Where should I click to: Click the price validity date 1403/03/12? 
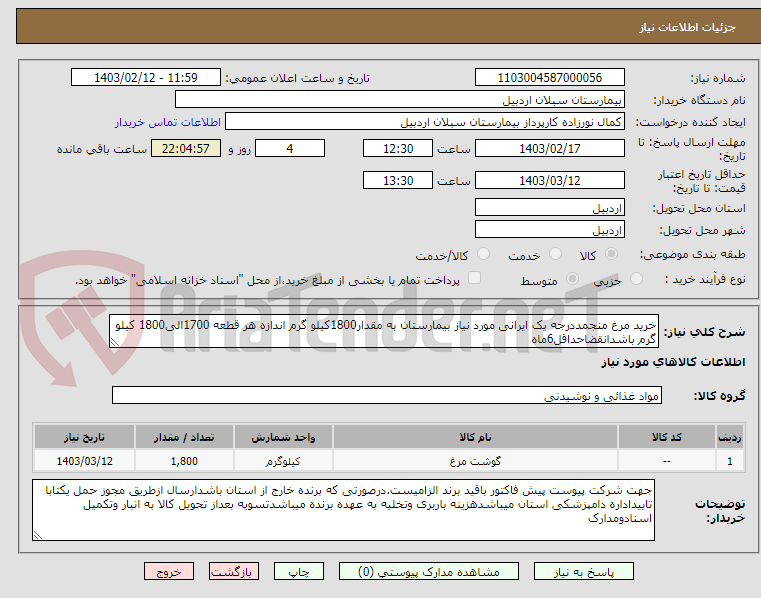(549, 180)
